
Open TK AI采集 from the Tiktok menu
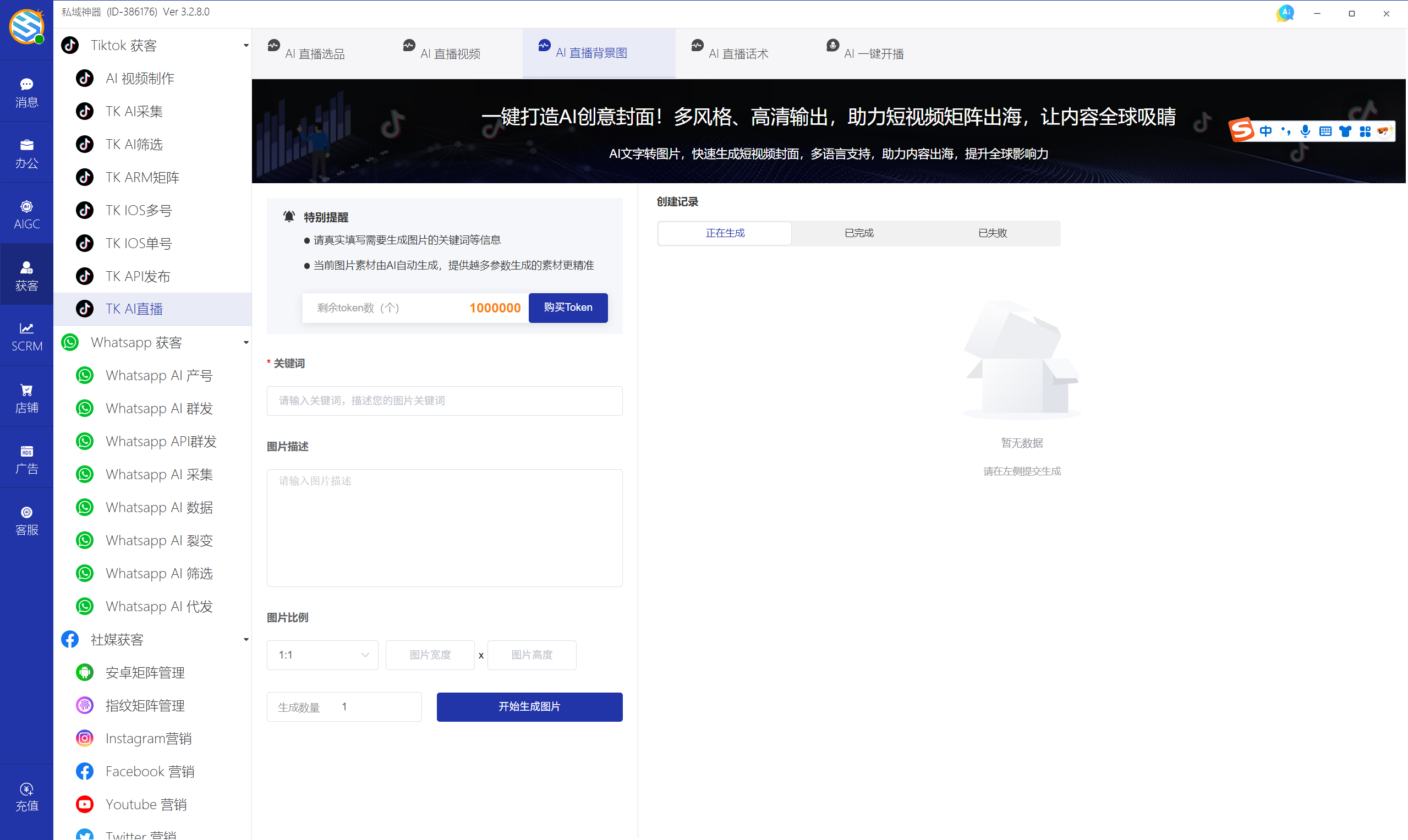[136, 111]
